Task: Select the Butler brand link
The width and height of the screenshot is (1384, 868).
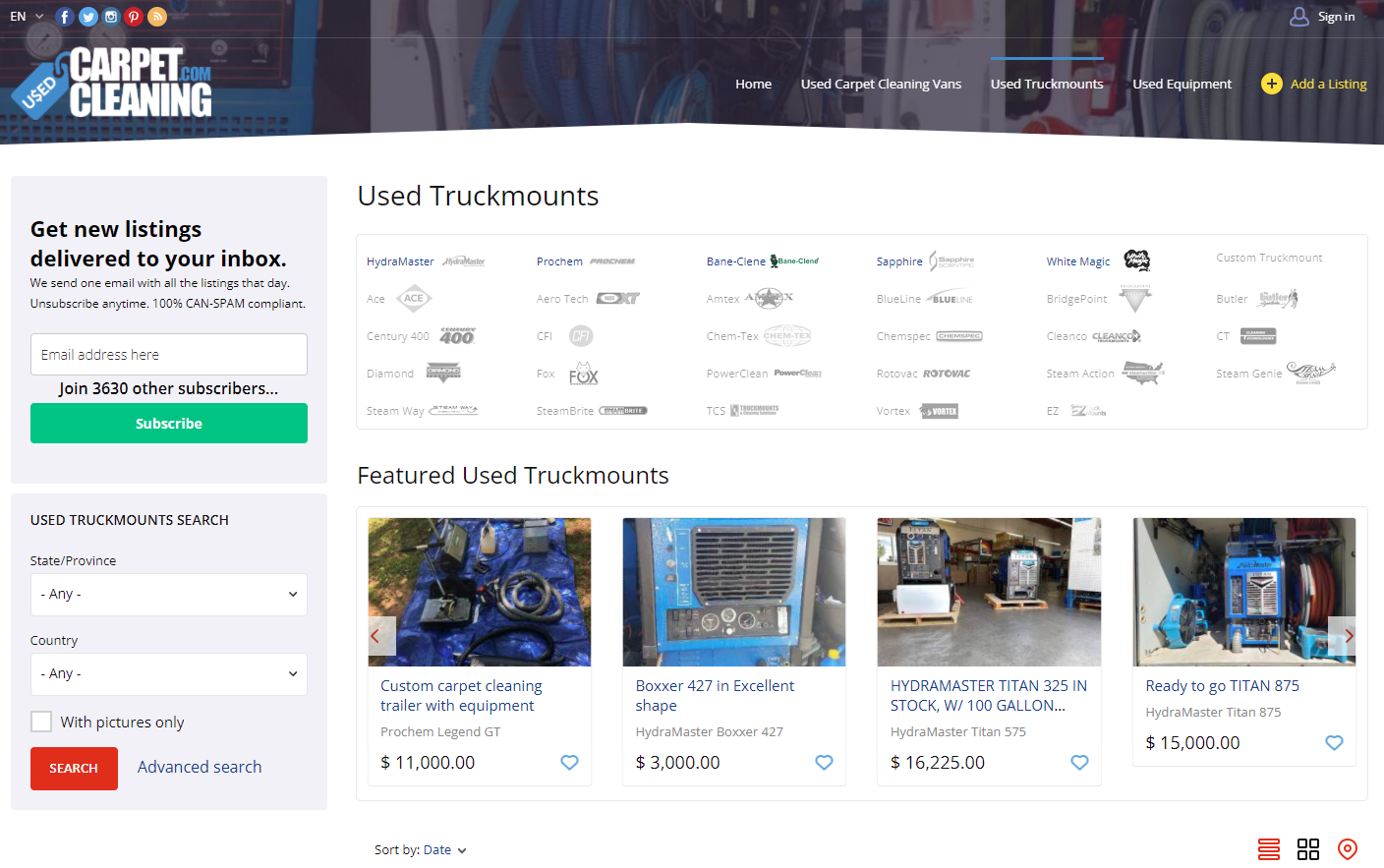Action: (1232, 299)
